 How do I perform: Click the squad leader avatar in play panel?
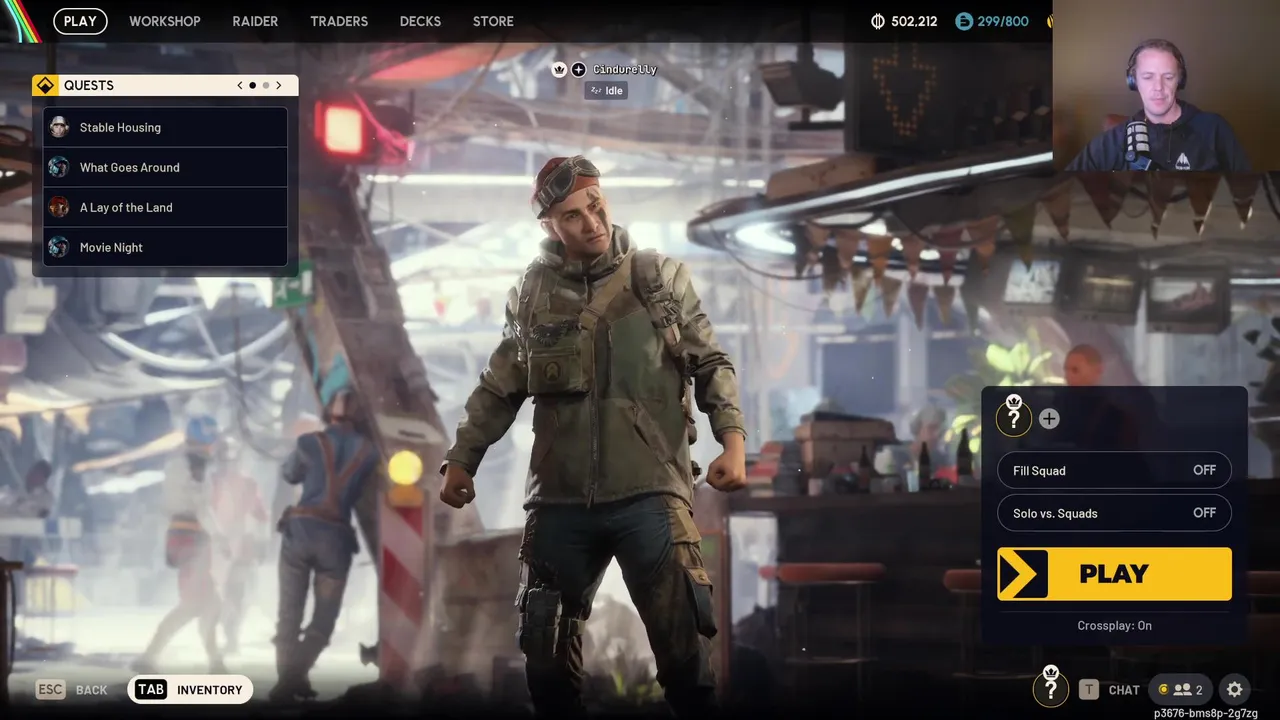[x=1014, y=417]
